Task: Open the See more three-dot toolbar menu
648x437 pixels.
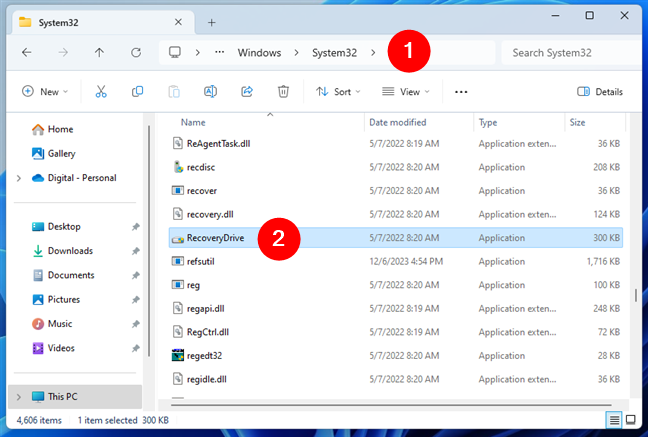Action: tap(461, 92)
